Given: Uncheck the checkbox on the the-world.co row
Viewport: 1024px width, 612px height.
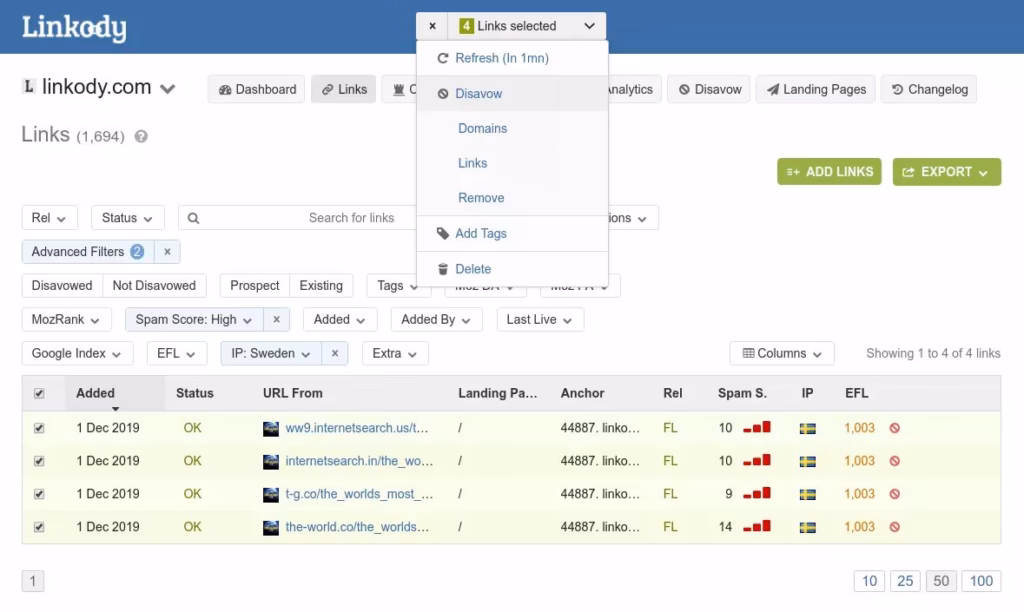Looking at the screenshot, I should 38,526.
